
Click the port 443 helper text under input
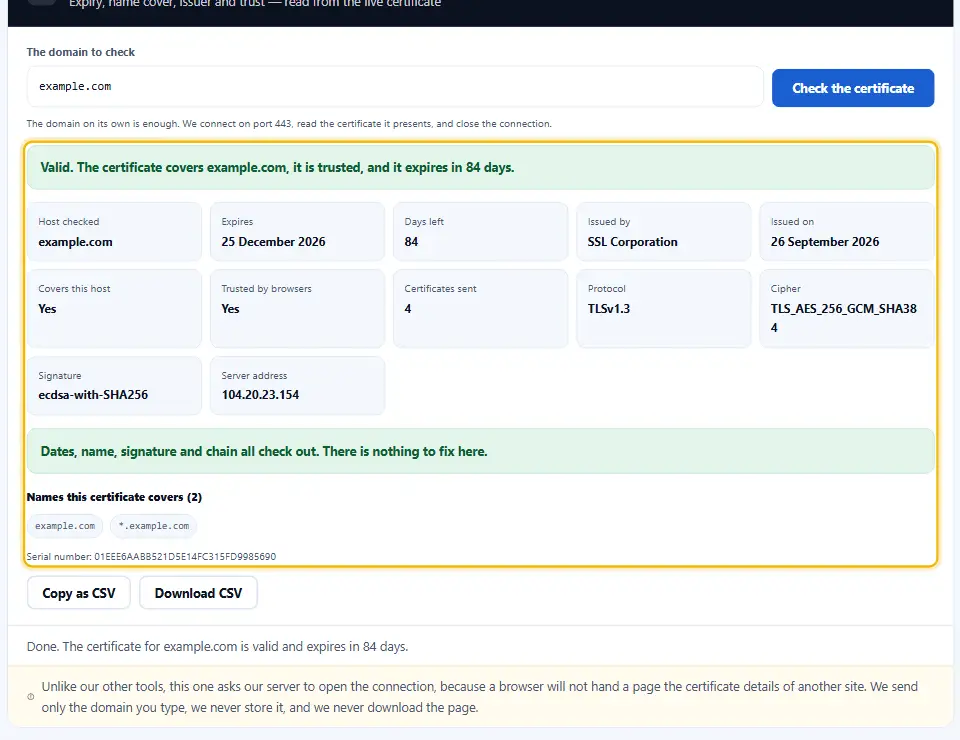[x=289, y=124]
